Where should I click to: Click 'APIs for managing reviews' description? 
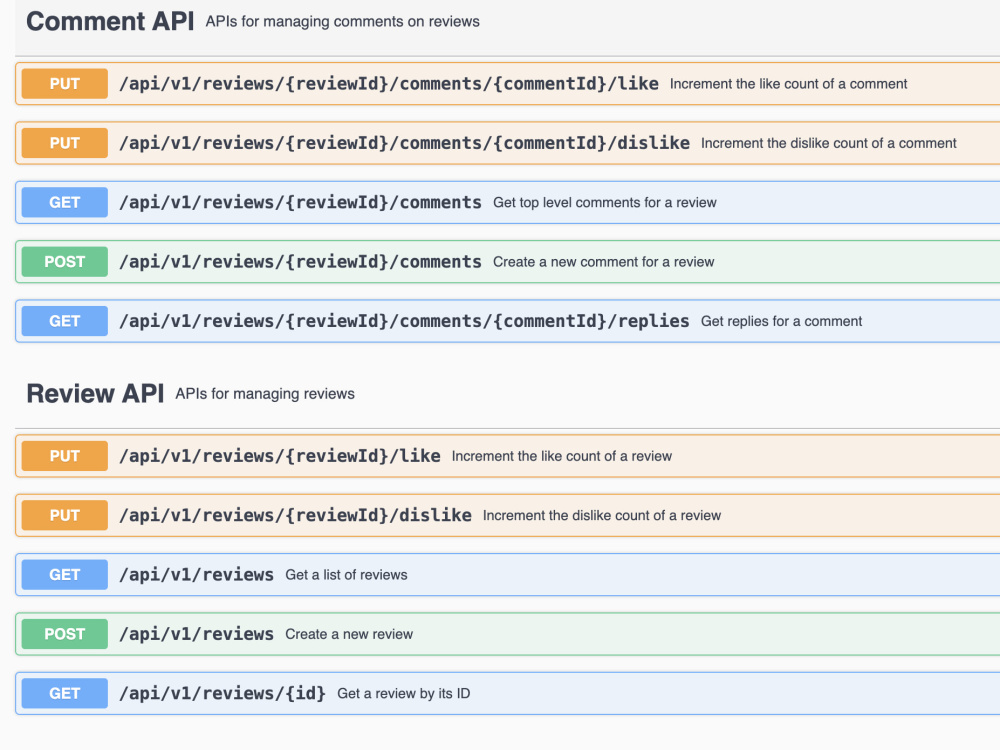coord(265,394)
